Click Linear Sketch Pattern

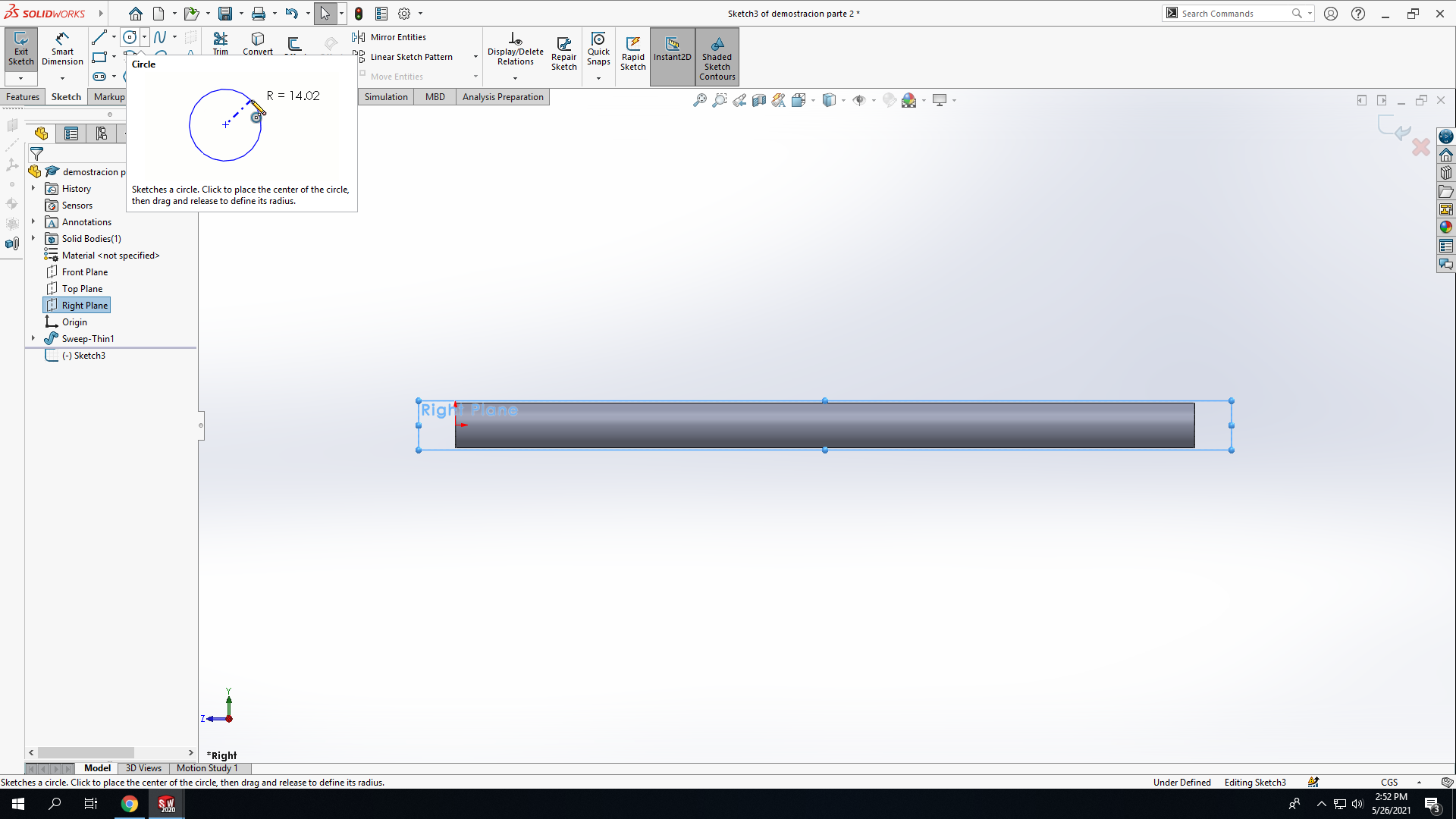[403, 57]
